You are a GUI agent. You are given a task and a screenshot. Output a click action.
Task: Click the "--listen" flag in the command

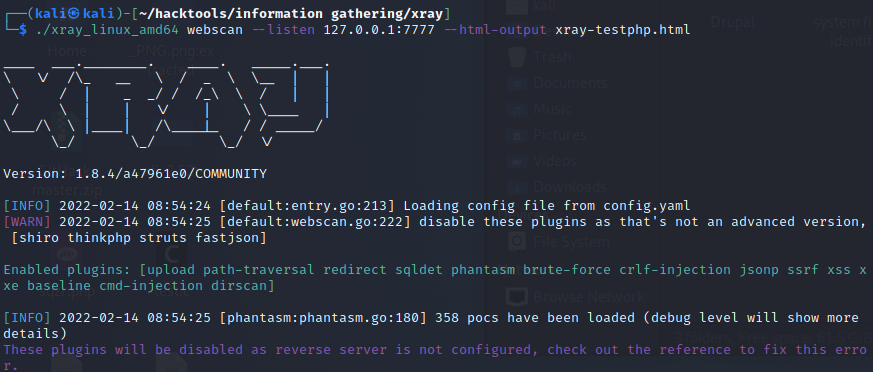283,30
